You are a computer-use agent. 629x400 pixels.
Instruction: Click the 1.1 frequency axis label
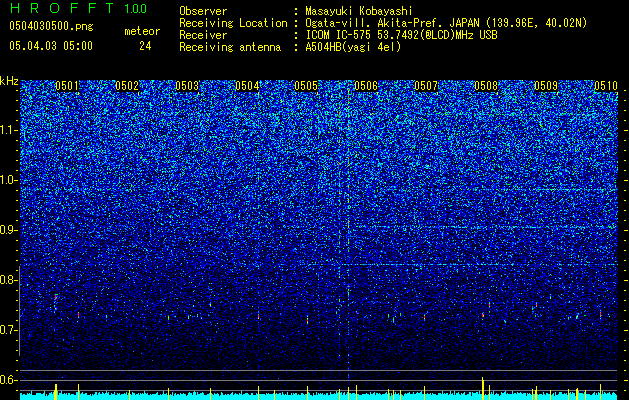click(x=9, y=130)
